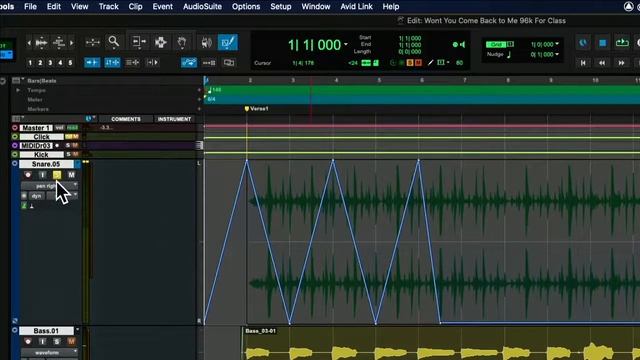Select the Selector tool

(x=161, y=42)
